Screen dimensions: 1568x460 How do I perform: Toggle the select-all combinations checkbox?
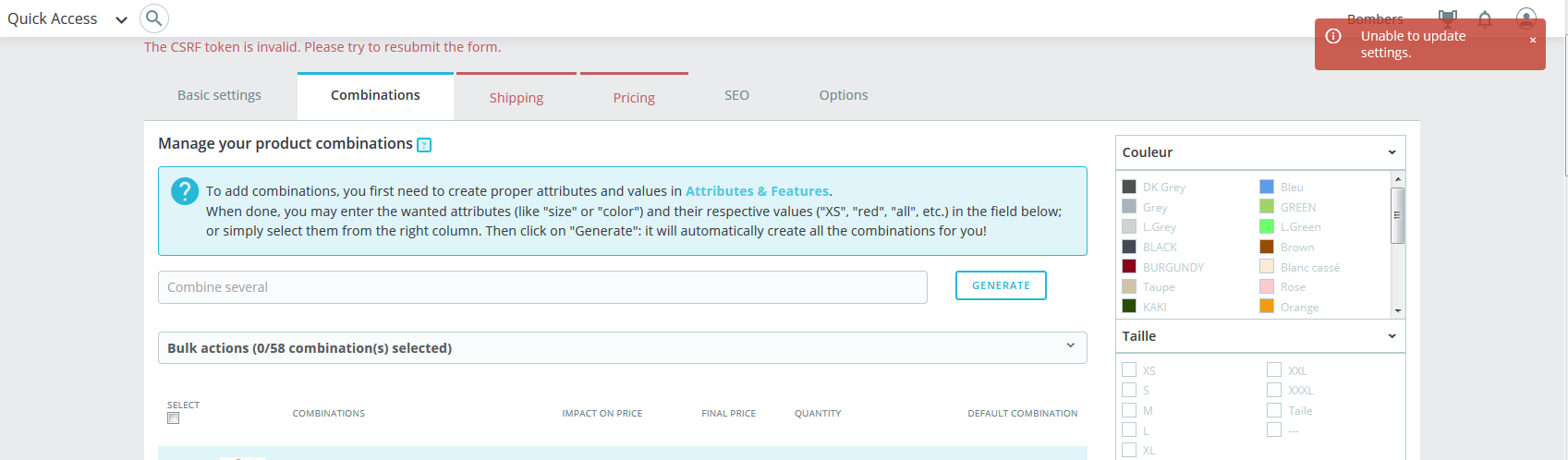tap(174, 418)
